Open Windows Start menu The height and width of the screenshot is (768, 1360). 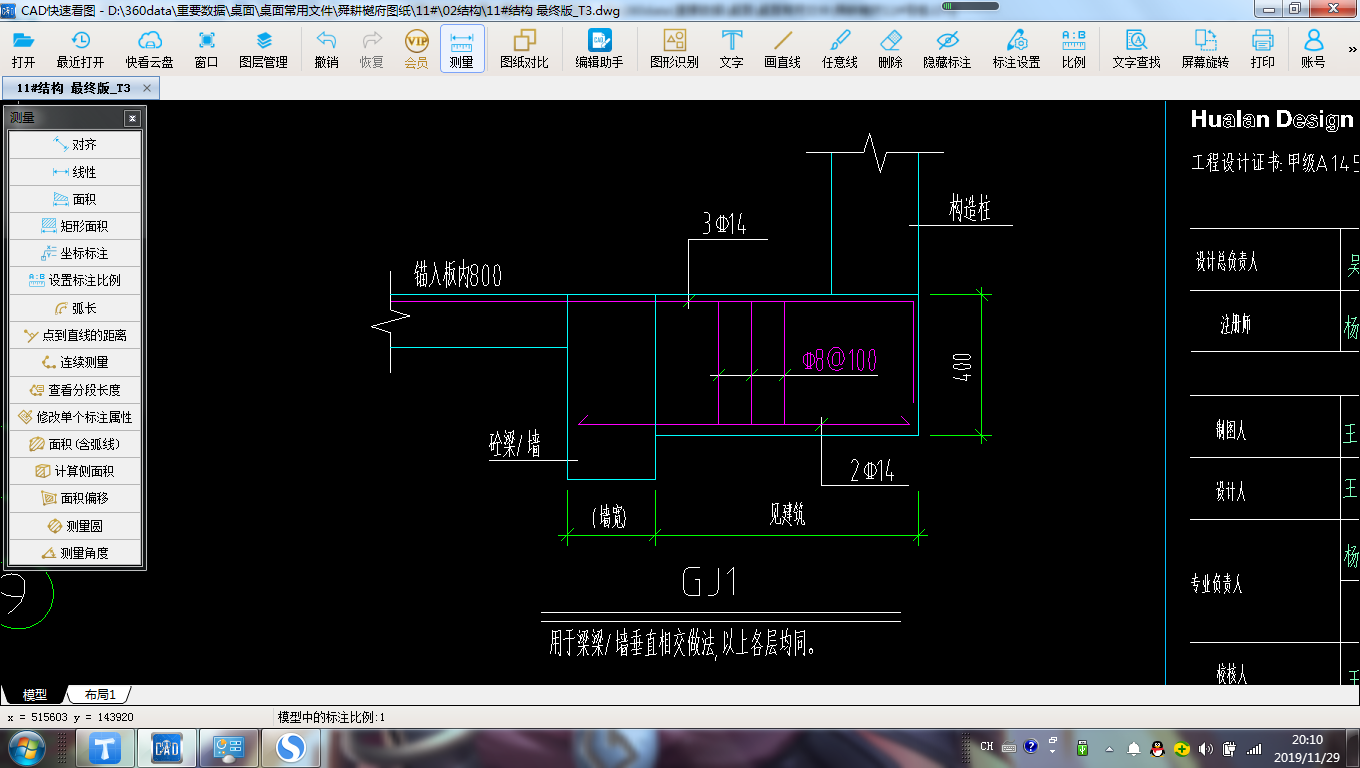(x=24, y=747)
